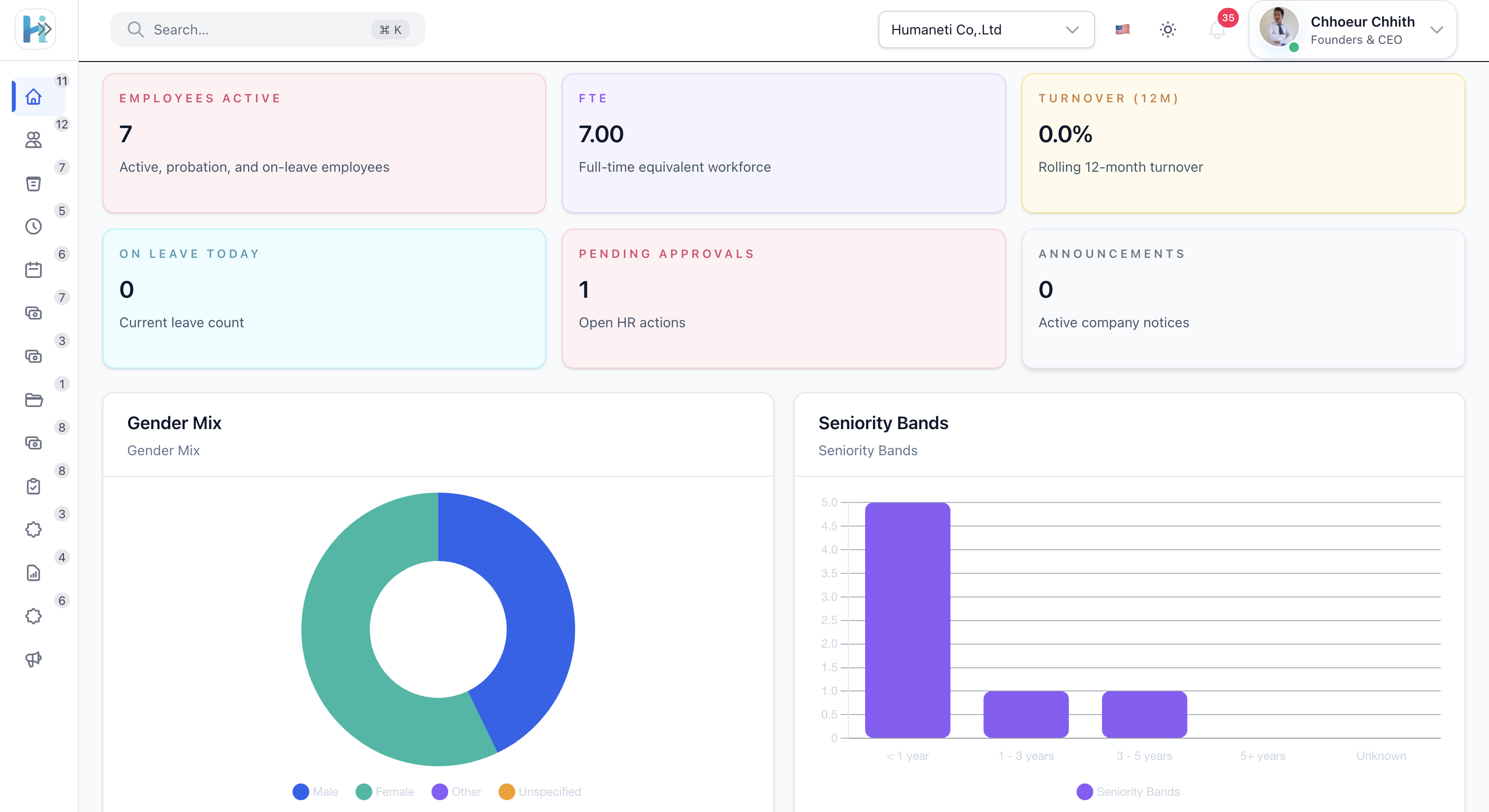Toggle Other series in Gender Mix legend

tap(456, 792)
